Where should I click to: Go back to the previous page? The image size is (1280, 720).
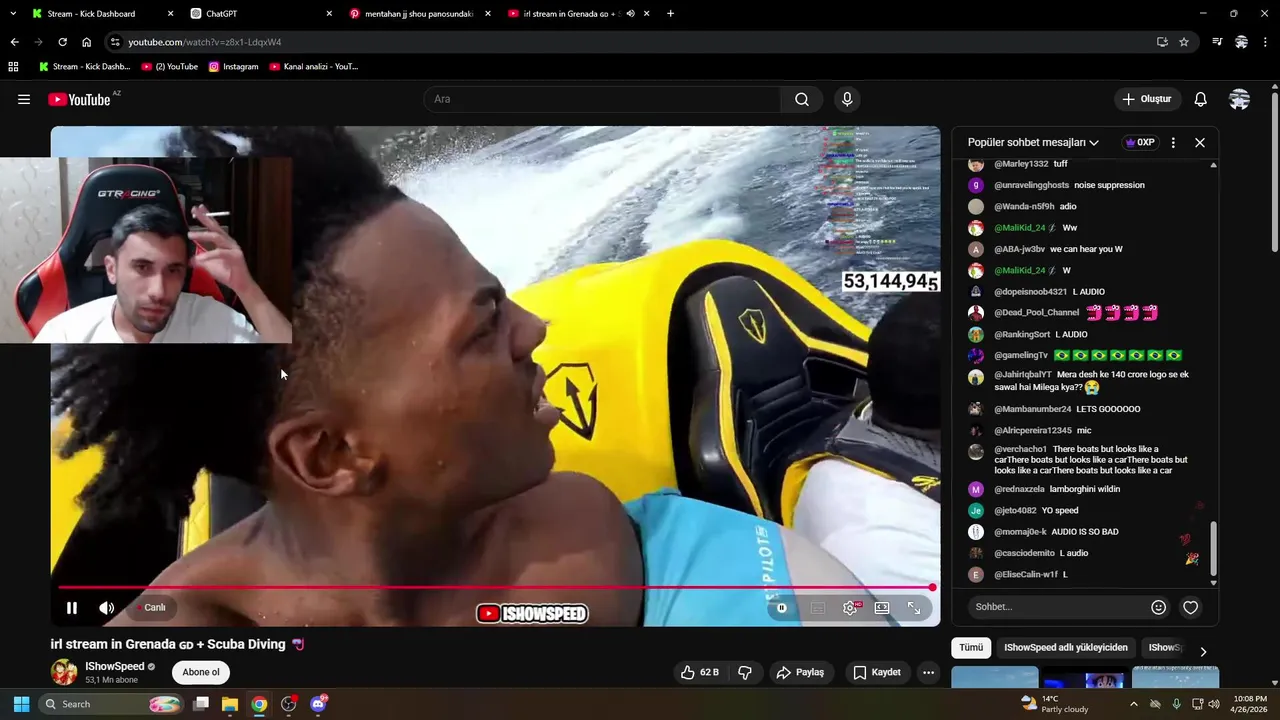click(14, 42)
